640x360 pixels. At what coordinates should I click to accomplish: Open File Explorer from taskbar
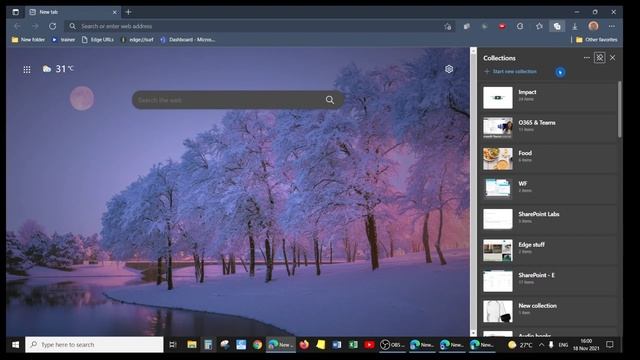191,345
